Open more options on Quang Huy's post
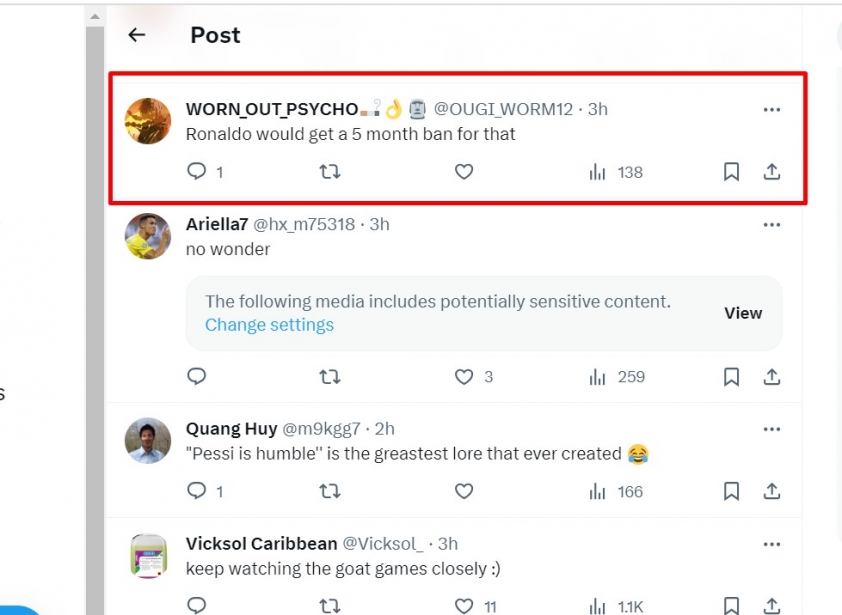 pos(772,429)
